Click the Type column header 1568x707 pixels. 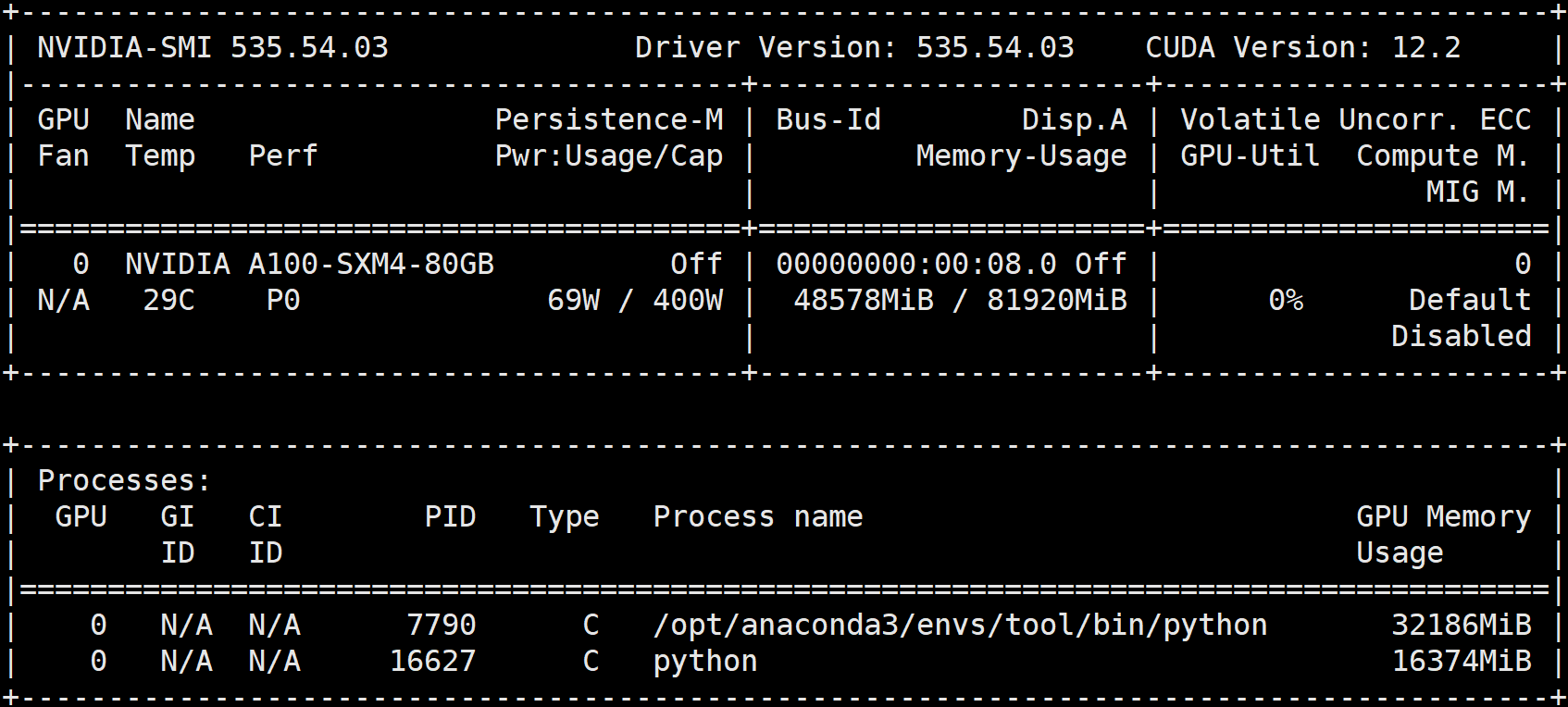point(565,516)
